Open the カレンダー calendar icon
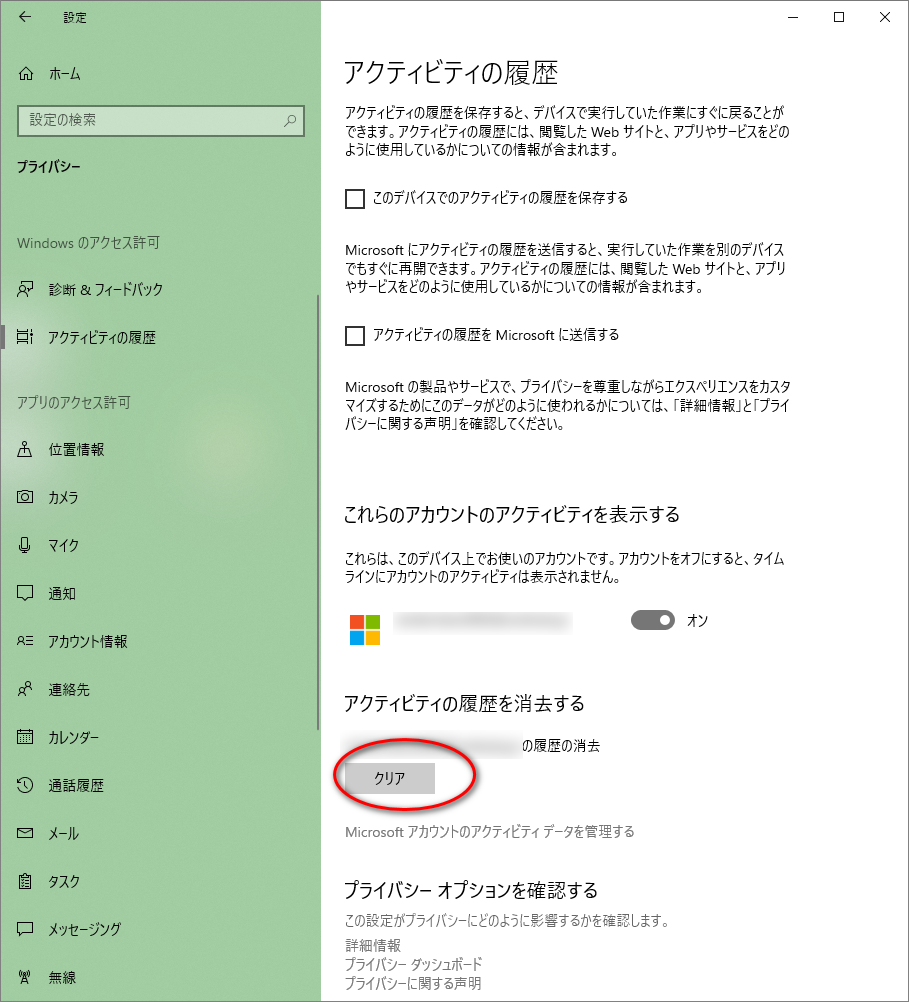The width and height of the screenshot is (909, 1002). pyautogui.click(x=26, y=738)
